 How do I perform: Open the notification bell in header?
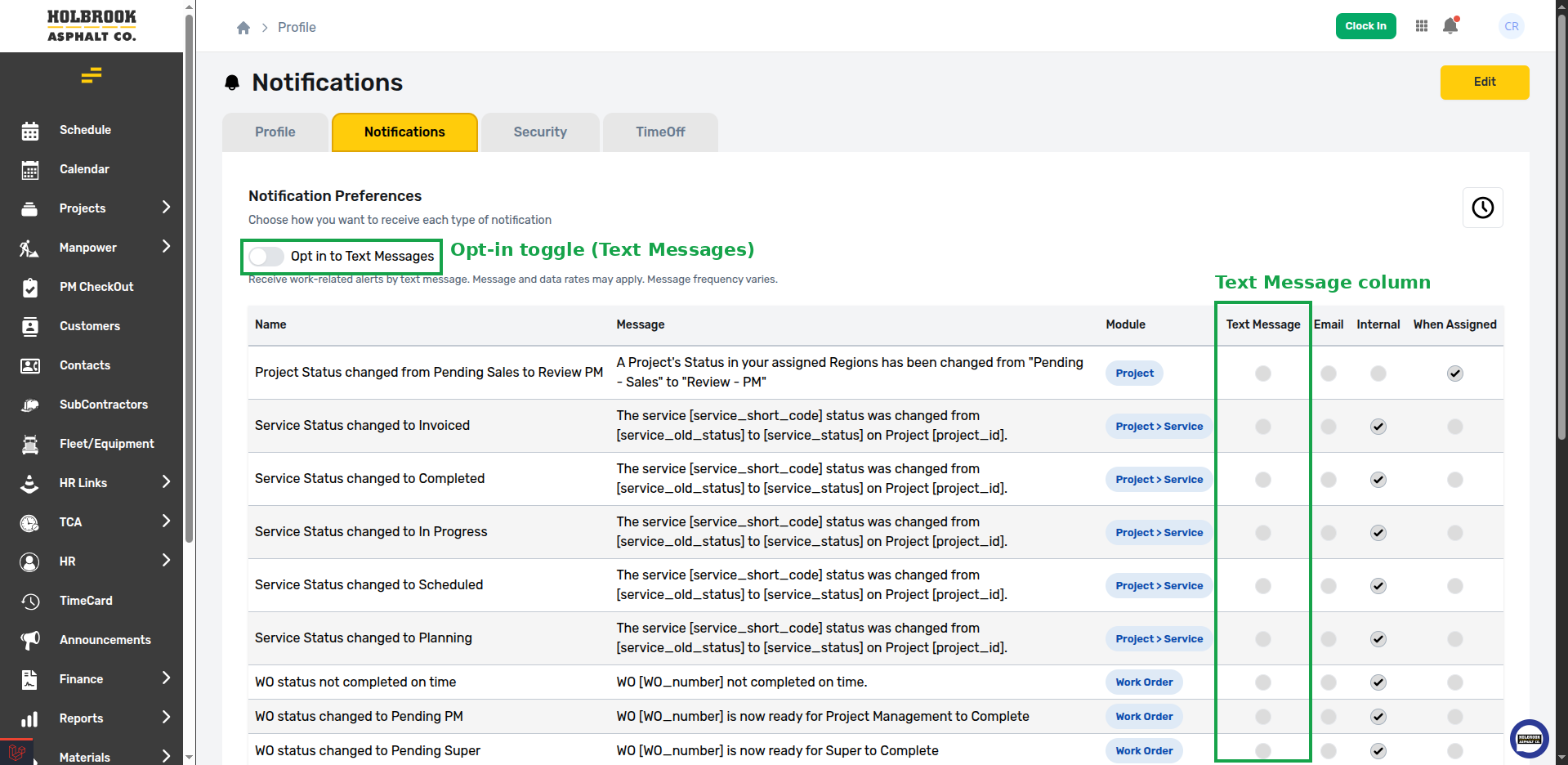pyautogui.click(x=1451, y=25)
